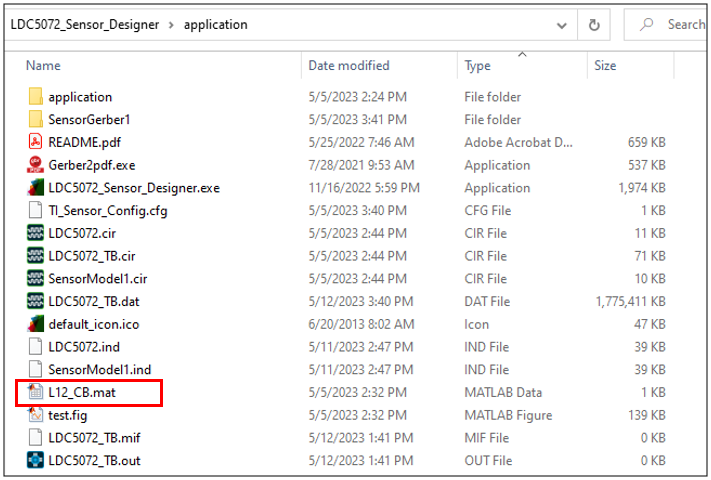Image resolution: width=711 pixels, height=480 pixels.
Task: Open the SensorGerber1 folder icon
Action: 36,120
